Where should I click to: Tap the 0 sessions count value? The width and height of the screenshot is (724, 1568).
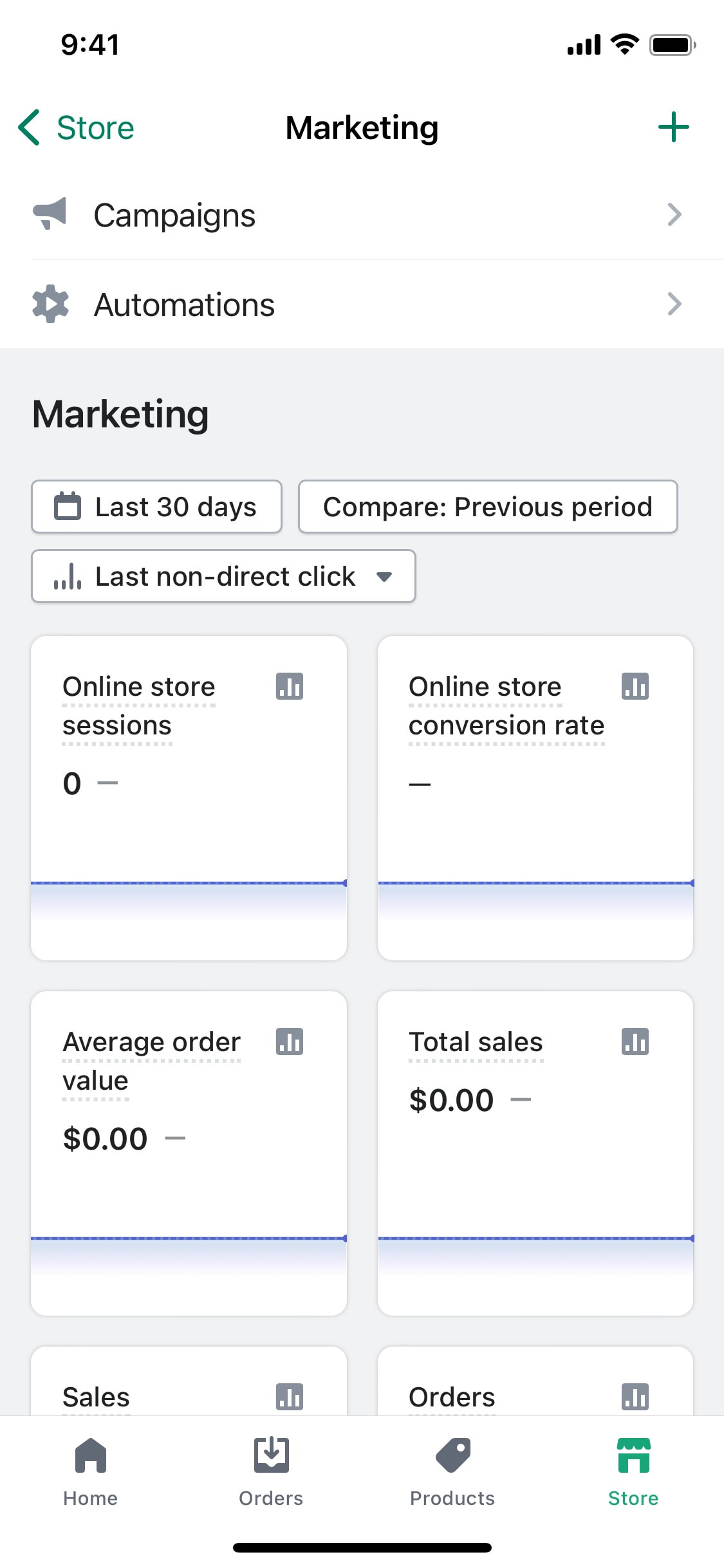[x=72, y=783]
